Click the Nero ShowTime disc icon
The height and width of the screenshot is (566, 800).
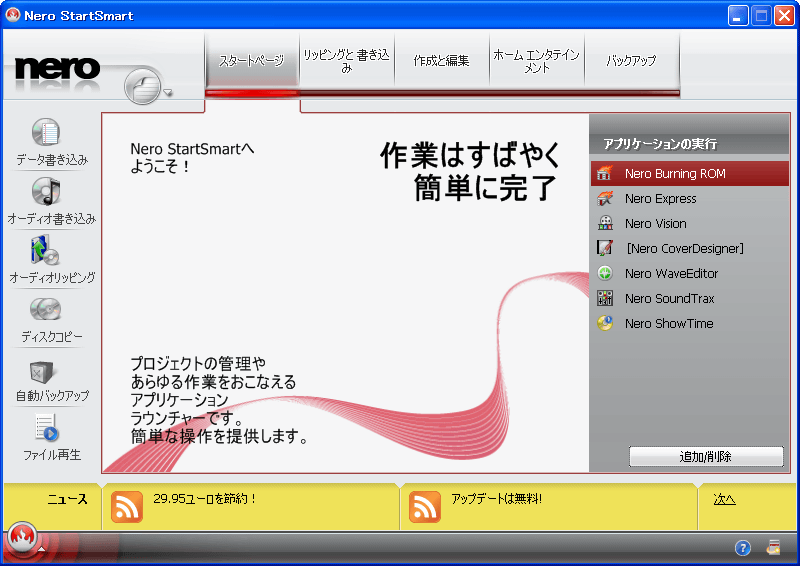coord(605,323)
